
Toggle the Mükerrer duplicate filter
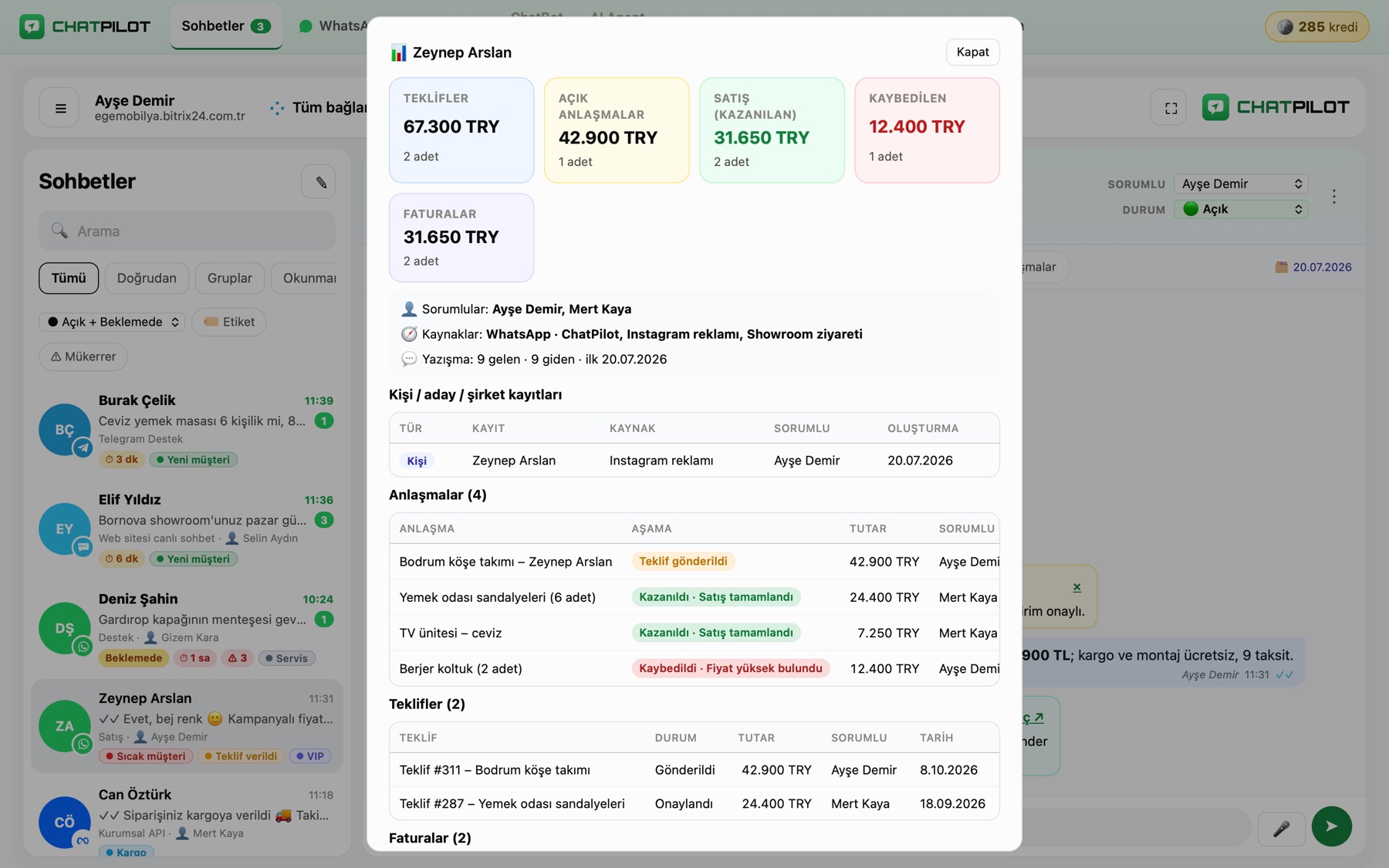[83, 356]
